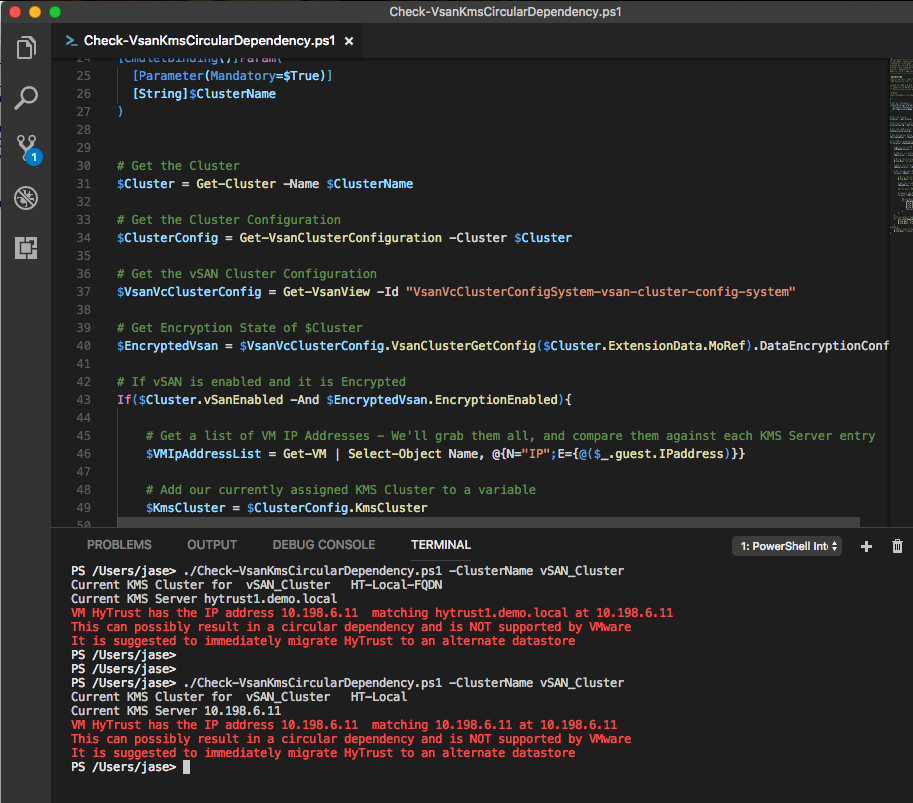
Task: Focus the terminal prompt at the bottom
Action: (186, 767)
